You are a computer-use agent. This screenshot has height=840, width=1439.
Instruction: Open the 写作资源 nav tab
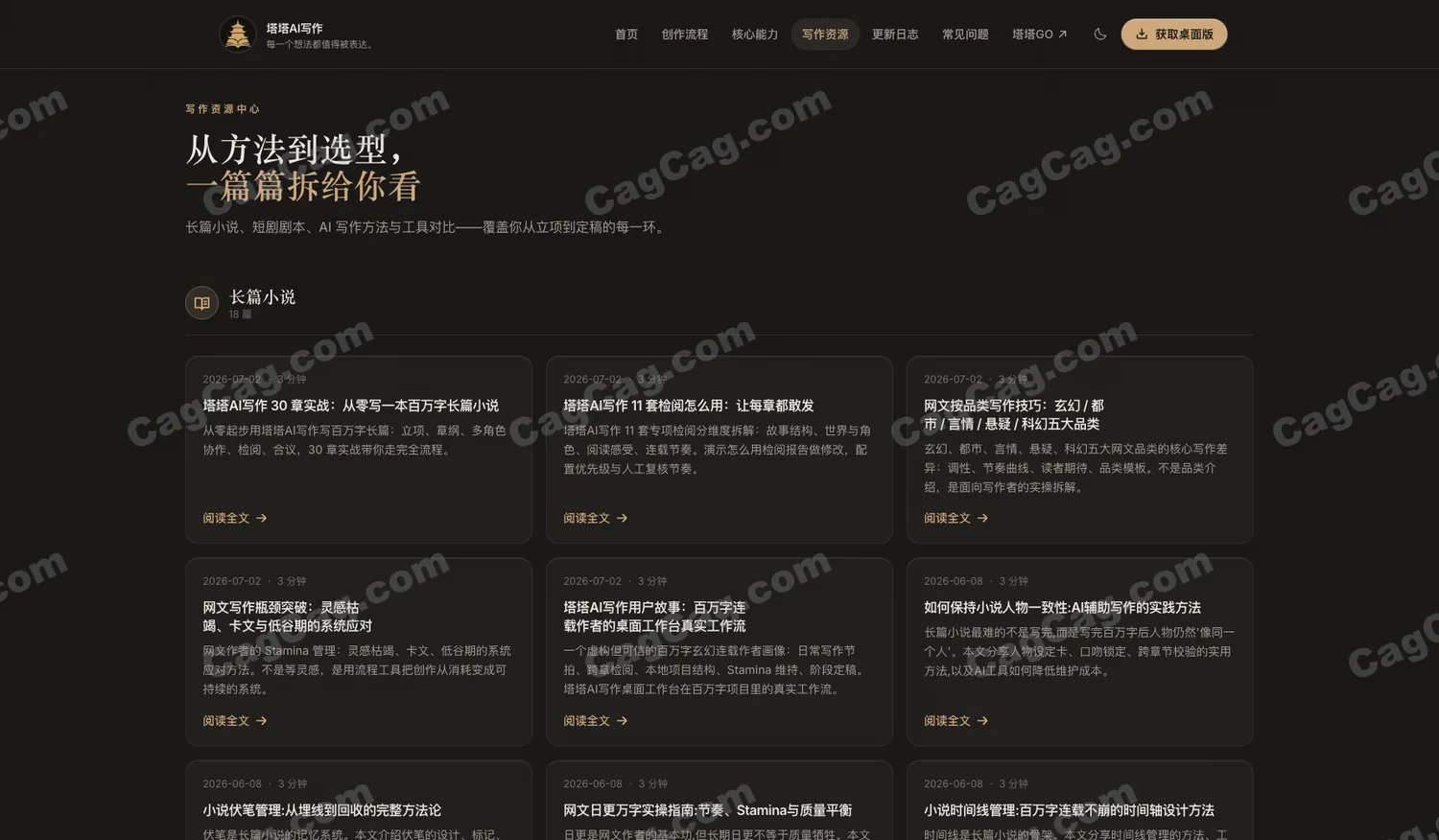825,35
